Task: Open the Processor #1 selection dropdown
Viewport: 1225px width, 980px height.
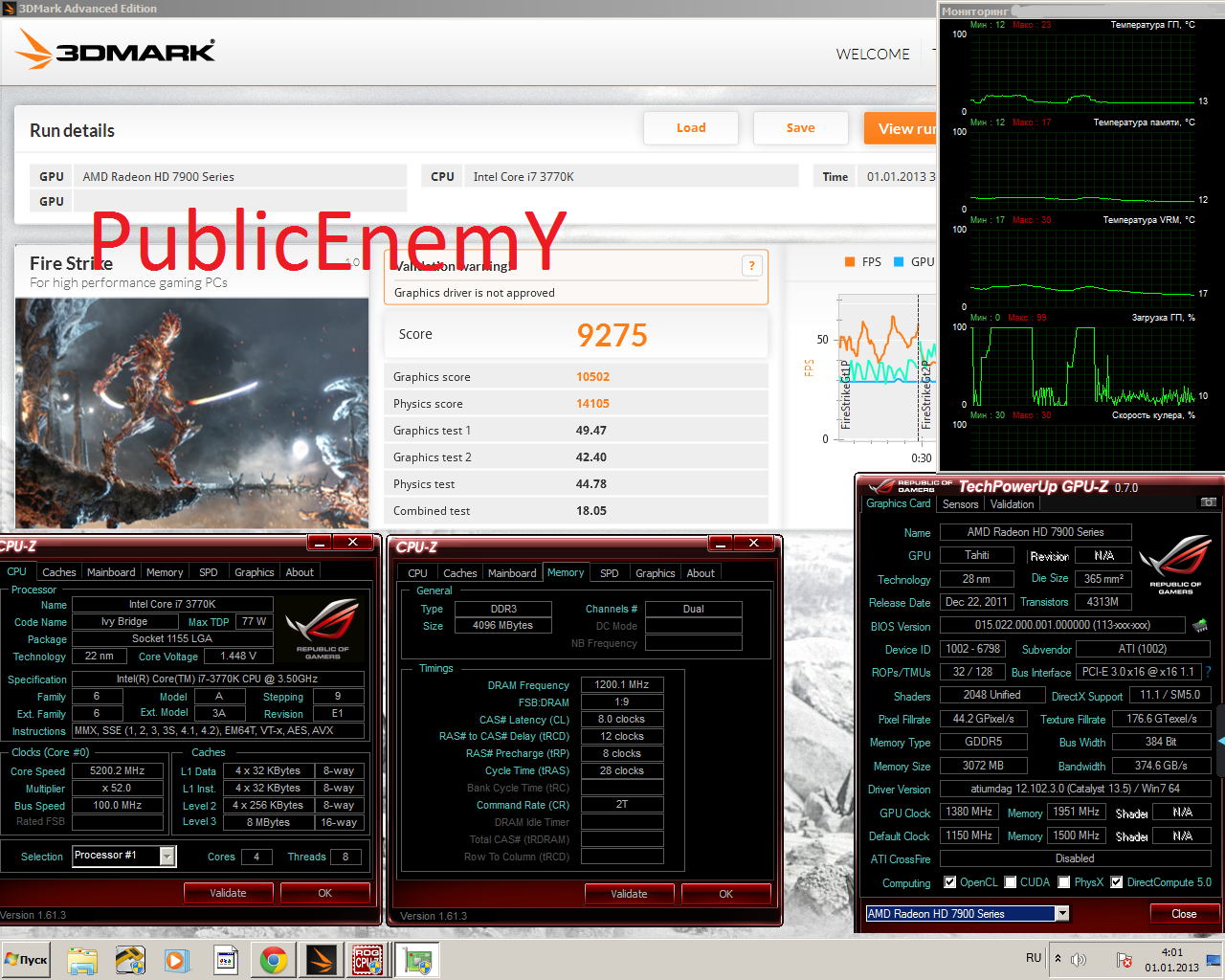Action: 167,857
